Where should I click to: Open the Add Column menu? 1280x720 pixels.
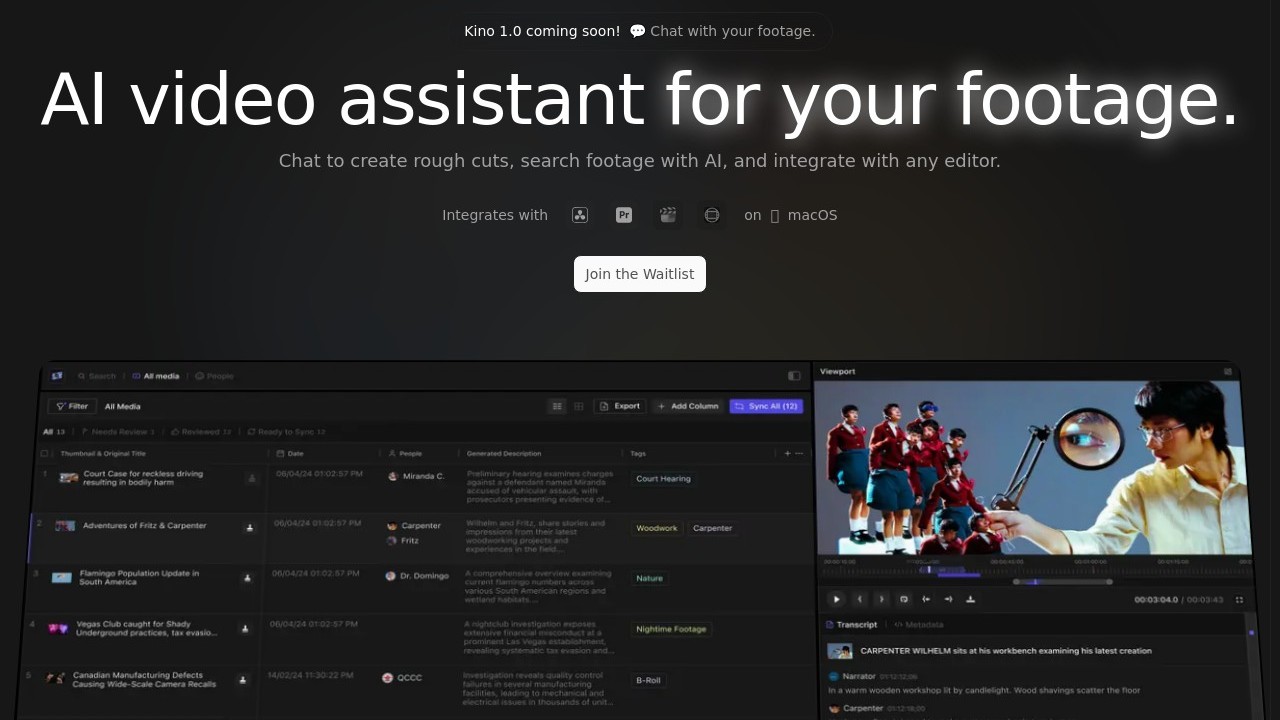click(687, 406)
